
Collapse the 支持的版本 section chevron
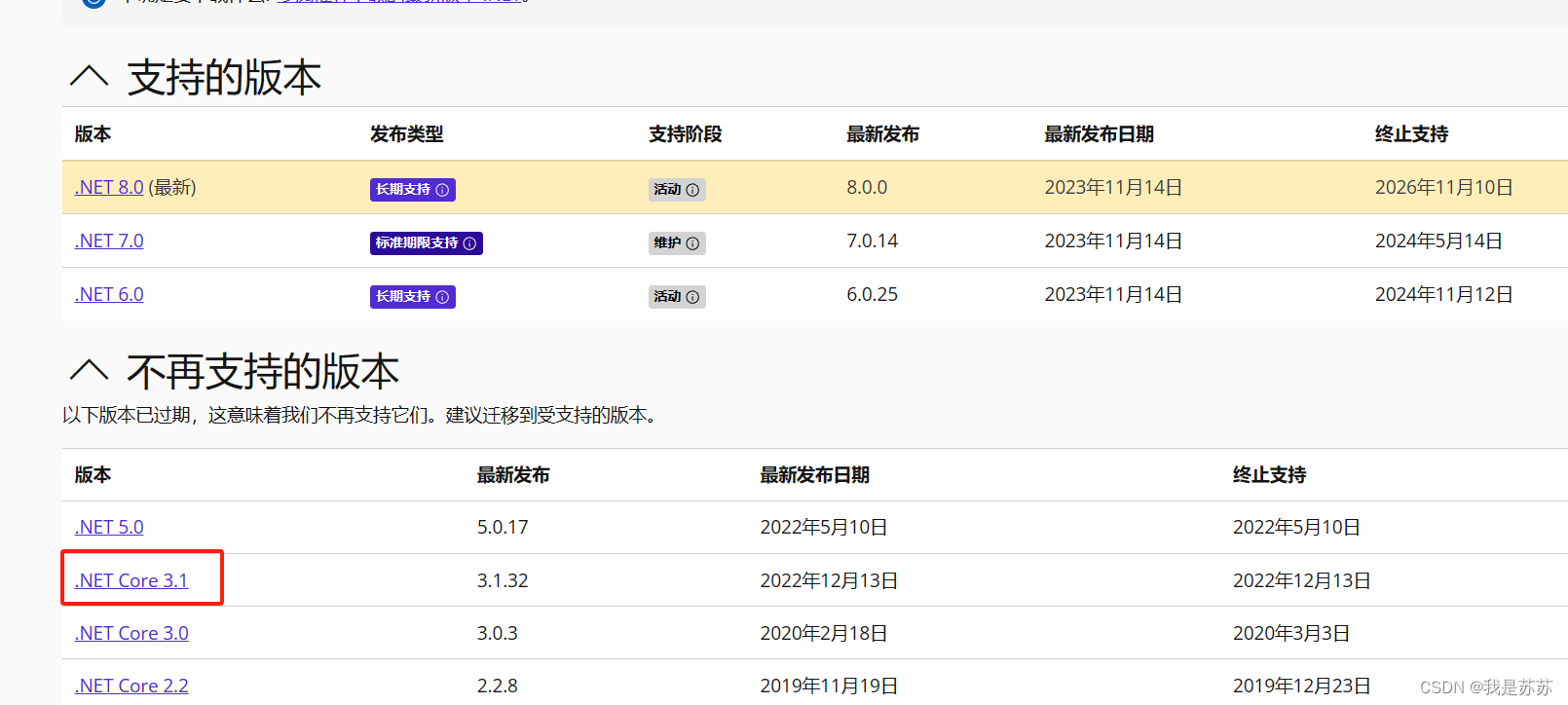[x=90, y=76]
